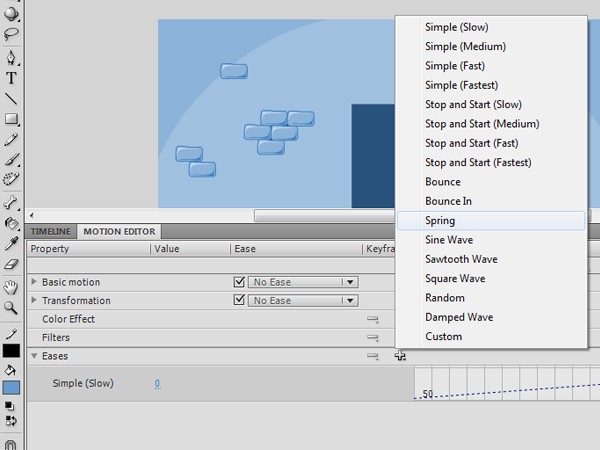Select the Lasso tool
Screen dimensions: 600x450
(x=11, y=33)
